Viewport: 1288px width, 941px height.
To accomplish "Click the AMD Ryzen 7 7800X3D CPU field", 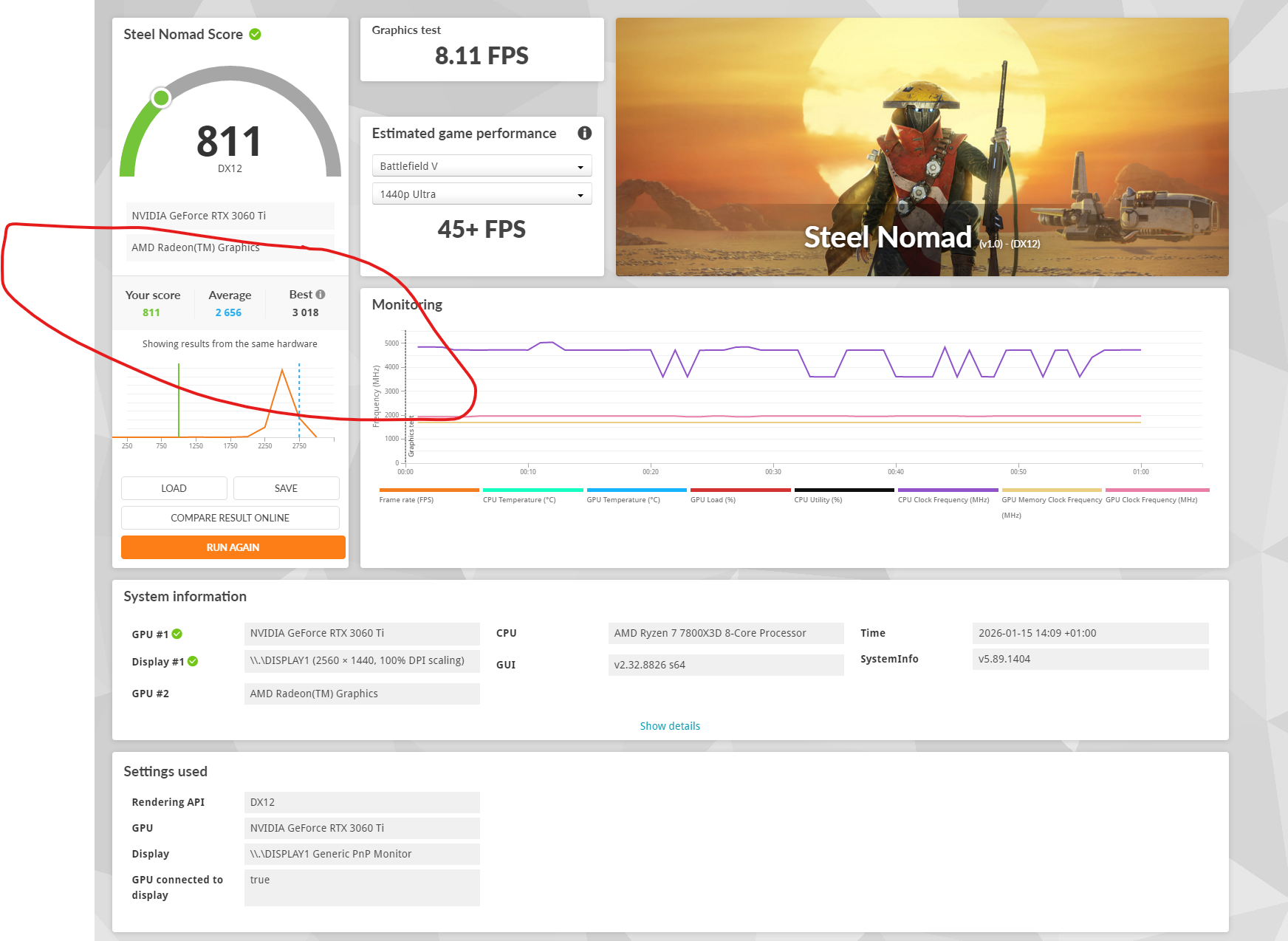I will (x=726, y=633).
